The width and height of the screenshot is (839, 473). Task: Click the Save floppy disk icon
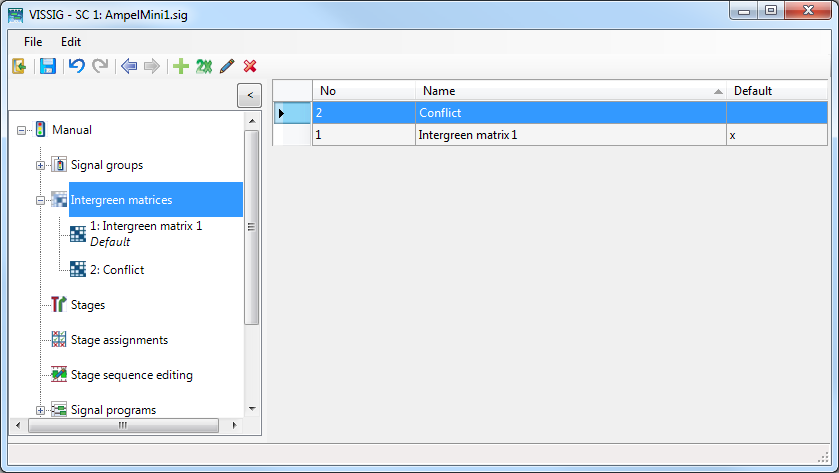pyautogui.click(x=47, y=66)
